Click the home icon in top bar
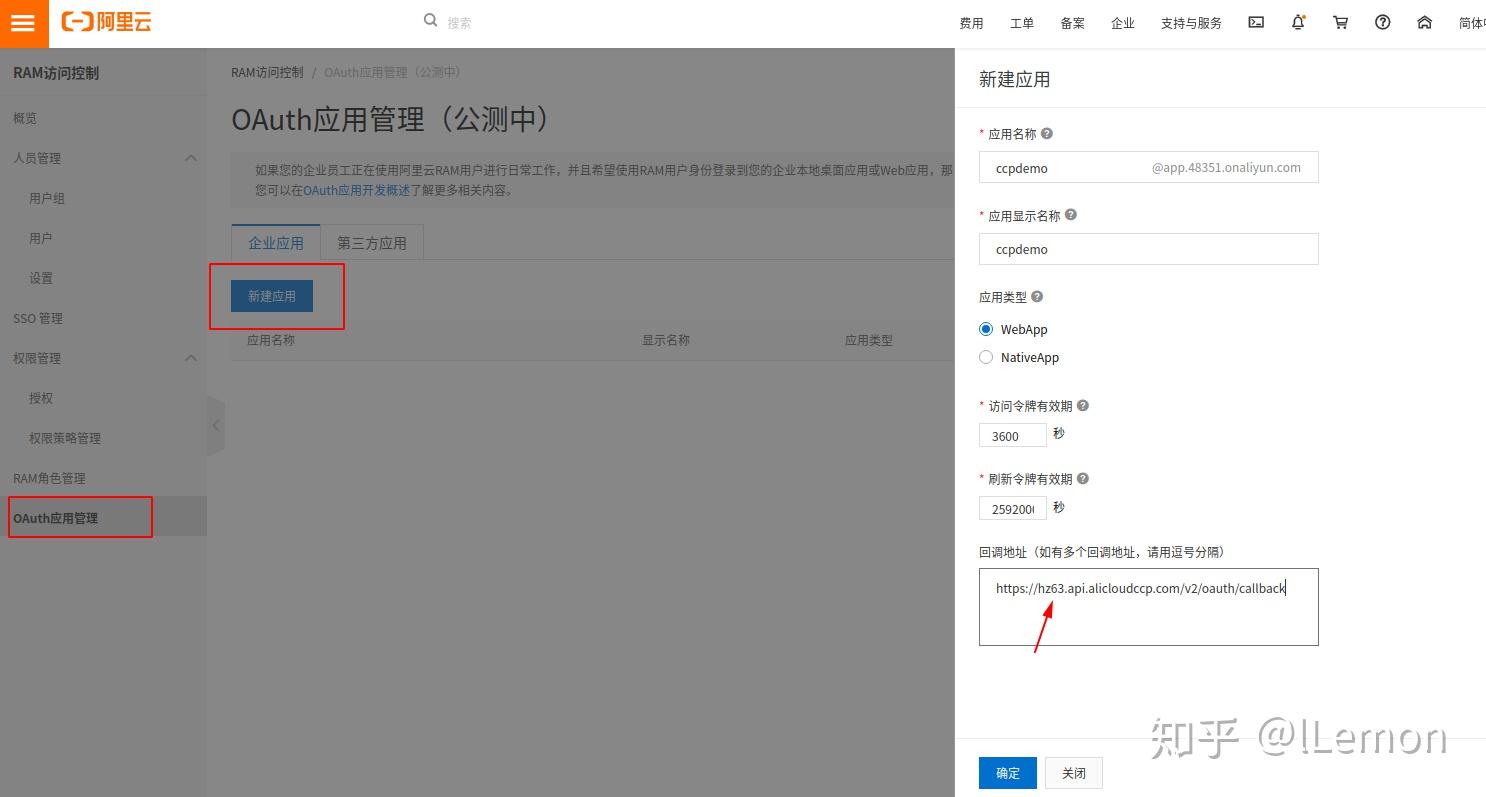 (1425, 22)
